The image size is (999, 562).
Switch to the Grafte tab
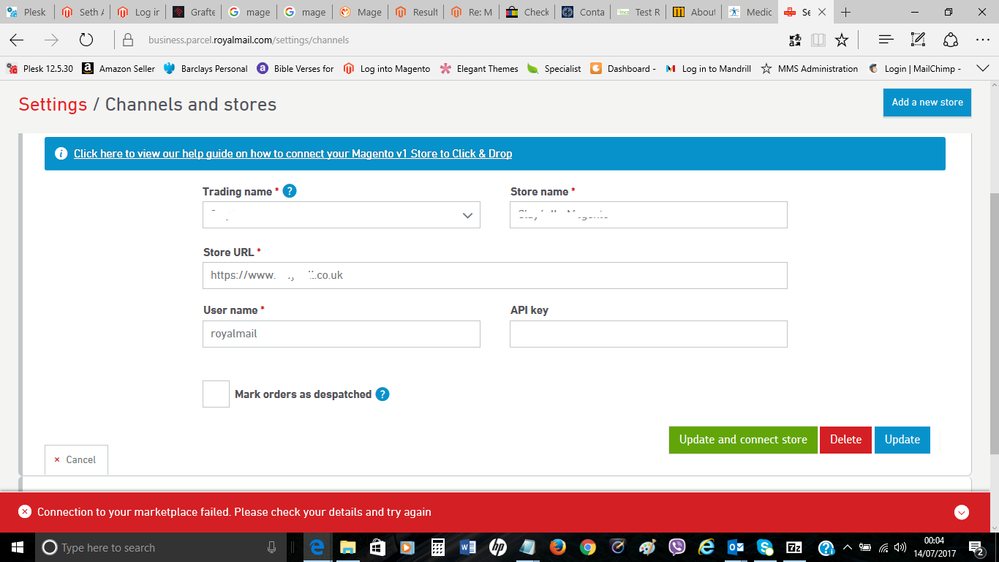(x=194, y=12)
